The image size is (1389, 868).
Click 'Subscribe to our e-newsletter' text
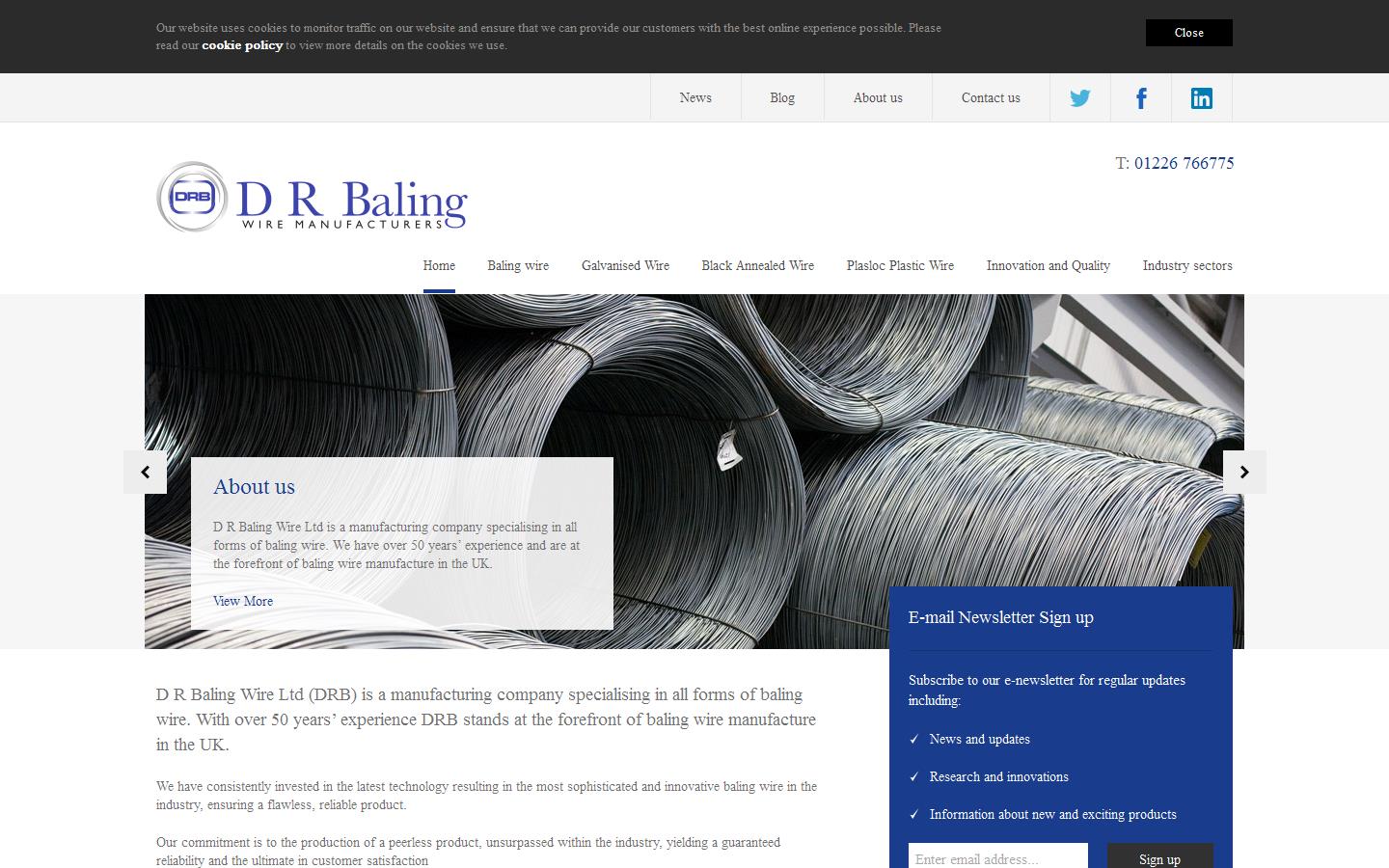coord(1047,690)
